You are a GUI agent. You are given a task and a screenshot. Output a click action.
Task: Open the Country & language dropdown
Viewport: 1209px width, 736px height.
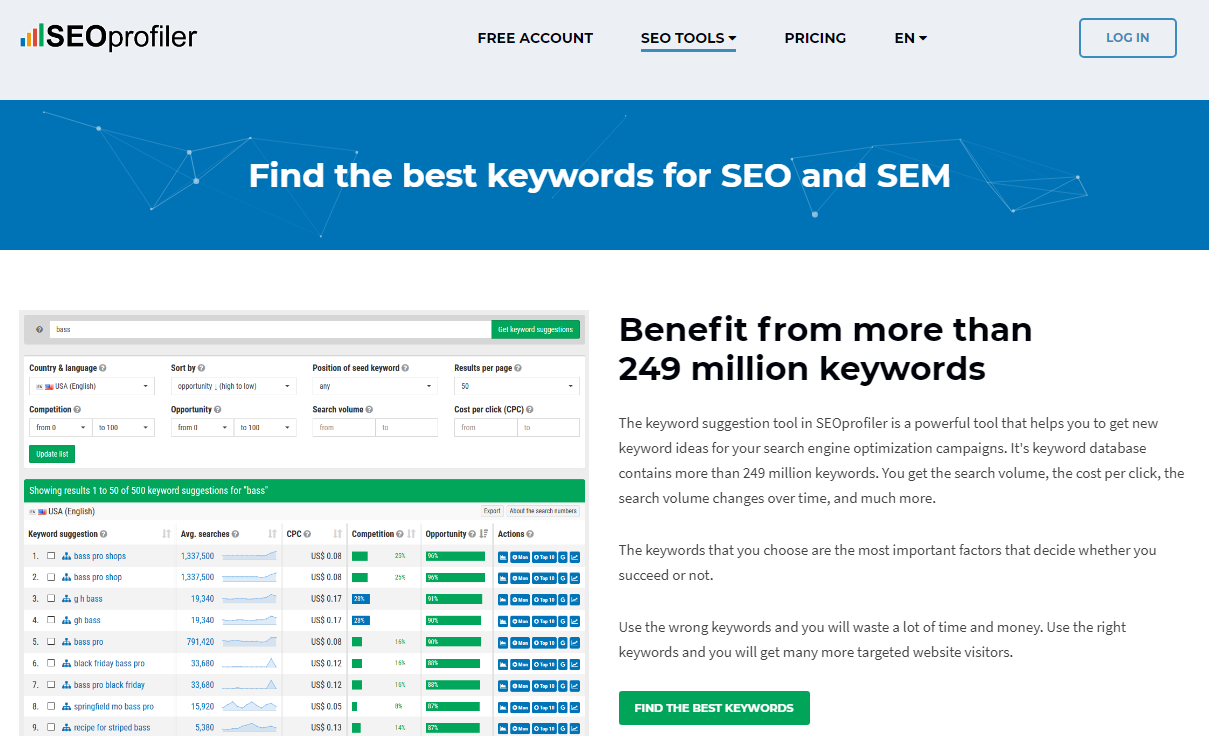click(91, 385)
